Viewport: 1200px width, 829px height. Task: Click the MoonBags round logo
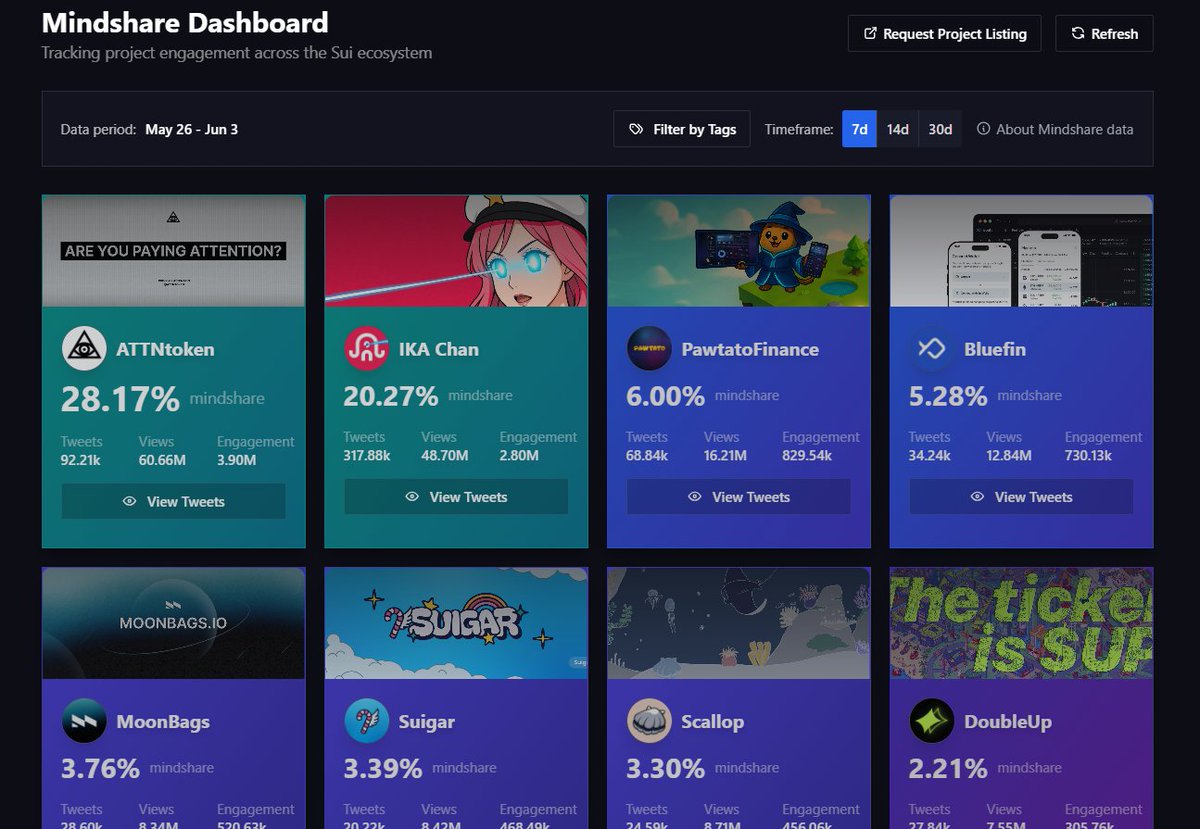[84, 721]
